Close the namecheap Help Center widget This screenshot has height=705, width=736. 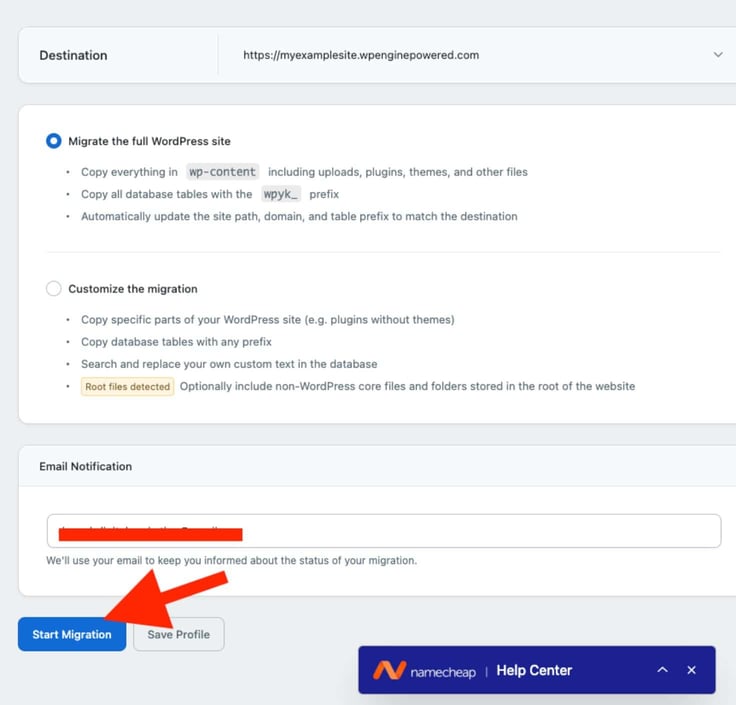pos(691,670)
